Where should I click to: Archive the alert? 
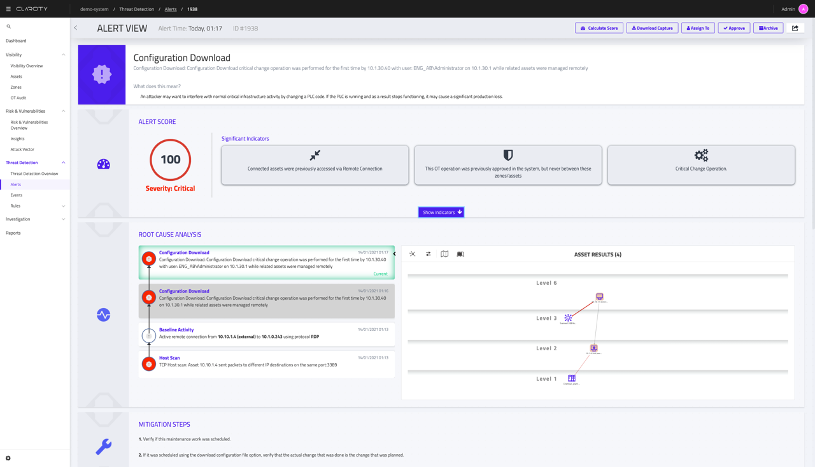coord(768,28)
